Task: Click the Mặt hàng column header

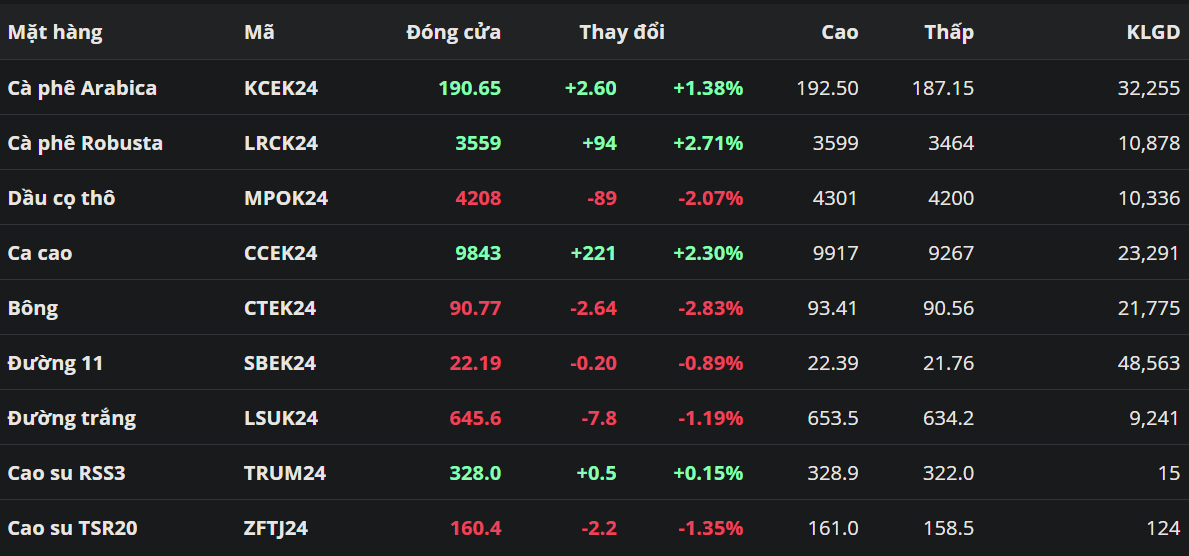Action: [55, 32]
